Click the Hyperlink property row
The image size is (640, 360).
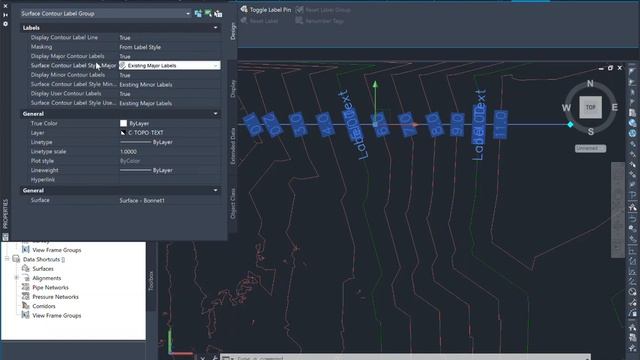tap(121, 180)
